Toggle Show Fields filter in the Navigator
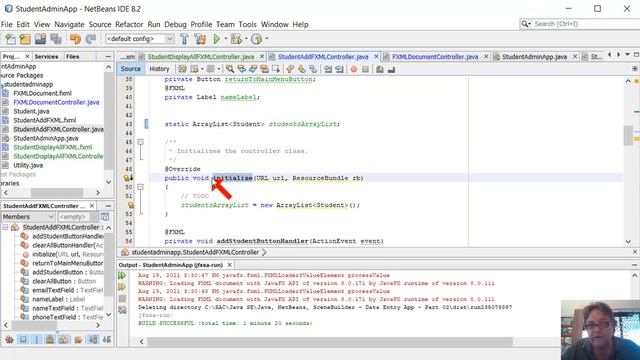 click(23, 339)
